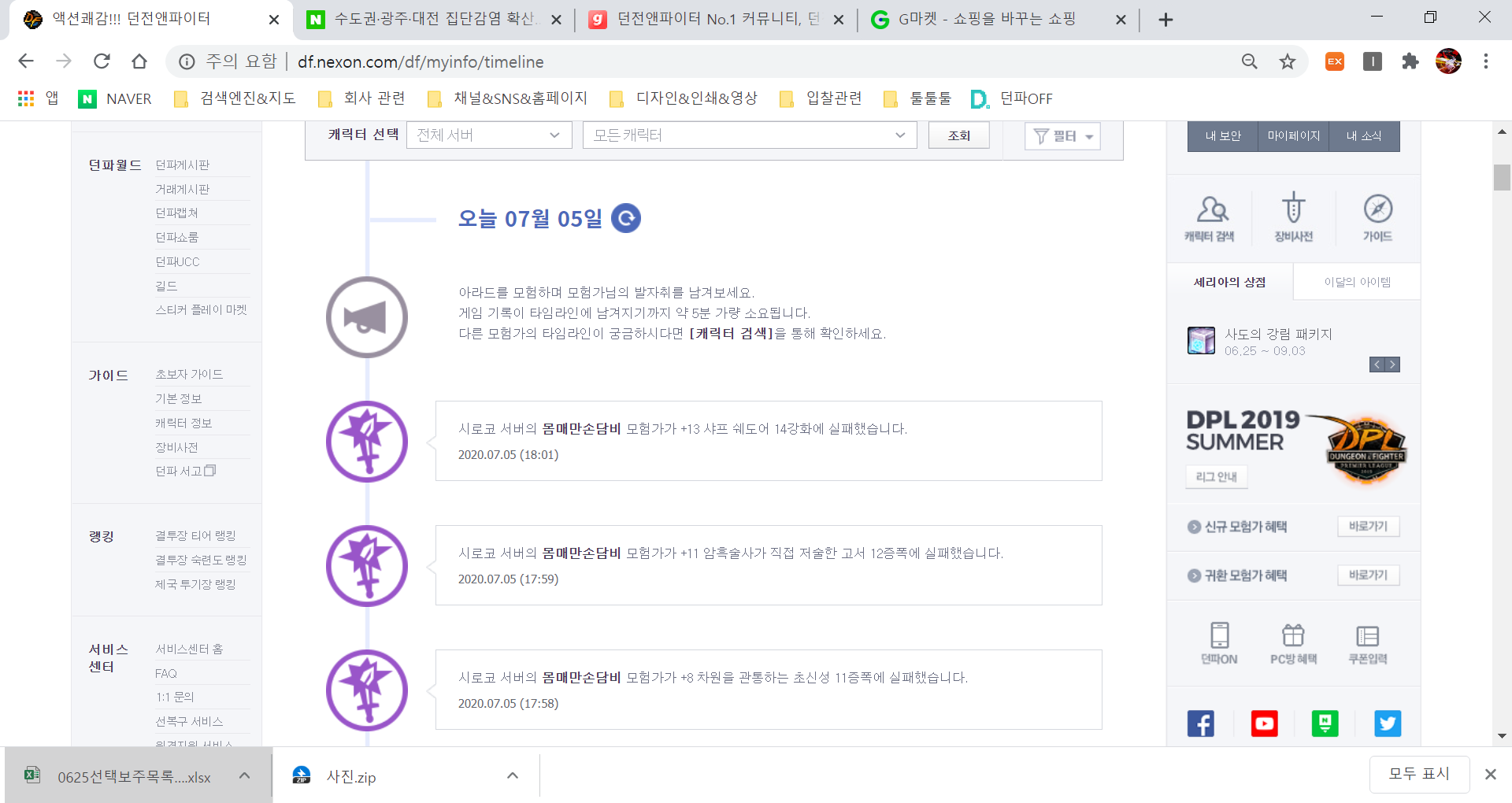Open 거래게시판 sidebar link
Viewport: 1512px width, 803px height.
183,189
